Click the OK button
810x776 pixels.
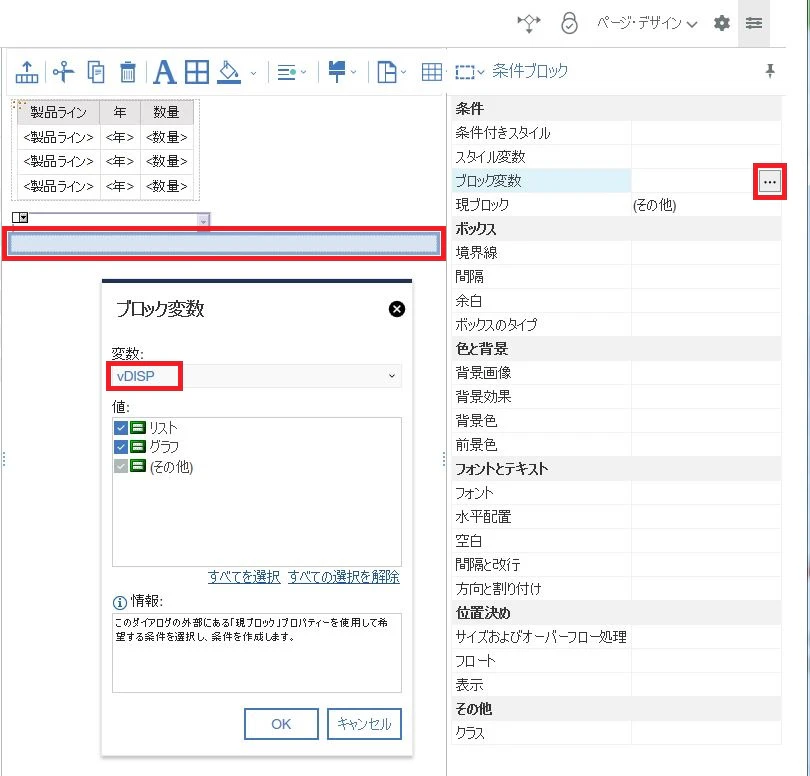click(281, 724)
